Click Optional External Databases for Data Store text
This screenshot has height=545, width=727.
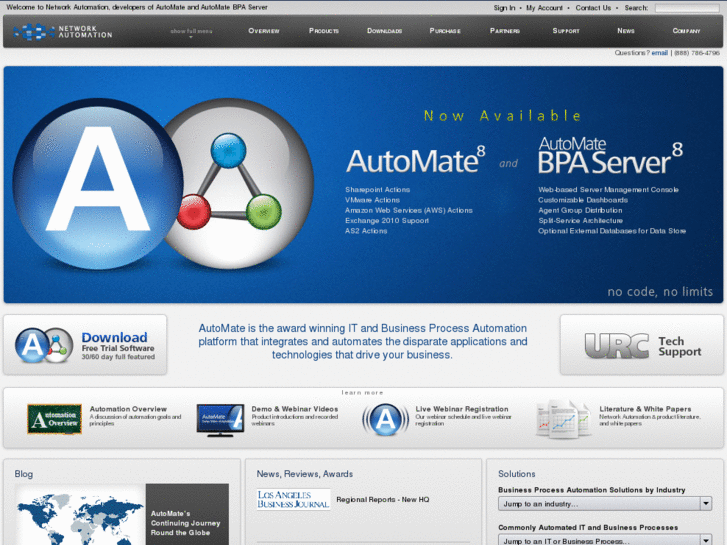tap(612, 231)
